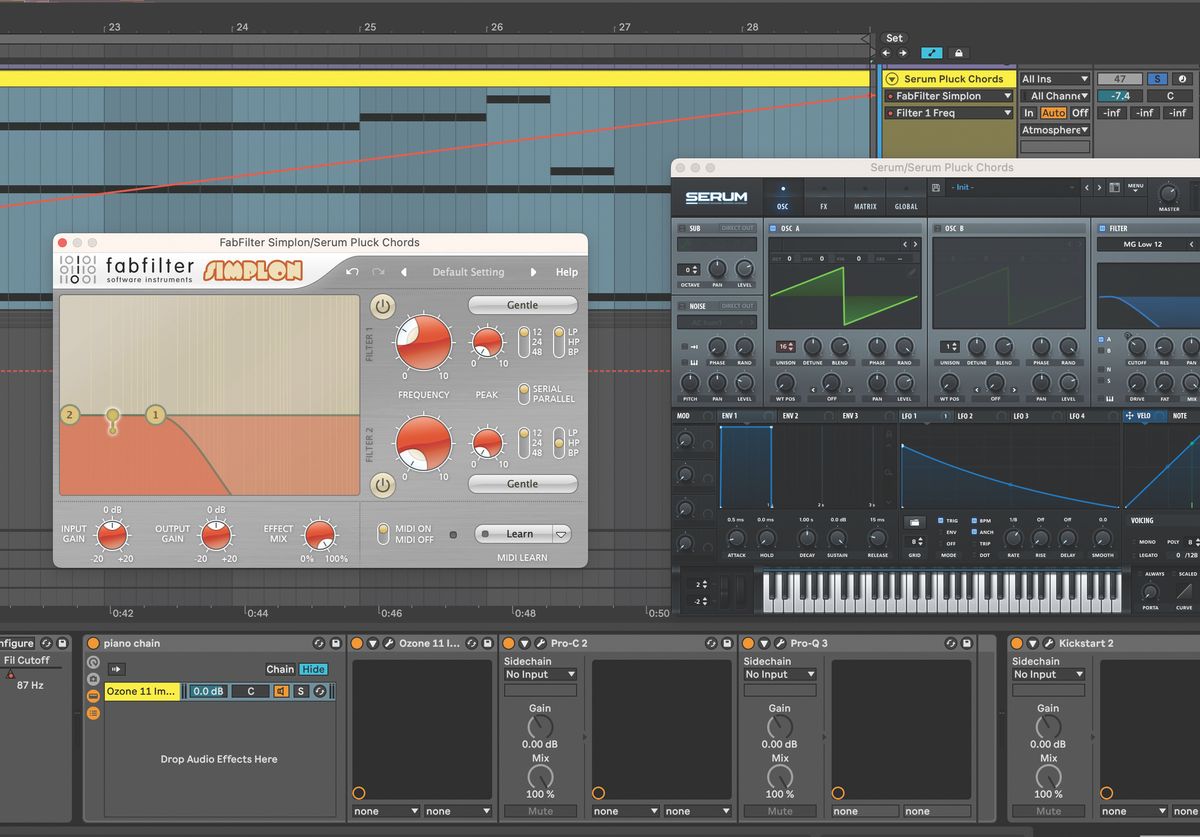Switch the MIDI ON/OFF toggle in Simplon
The height and width of the screenshot is (837, 1200).
(x=383, y=534)
